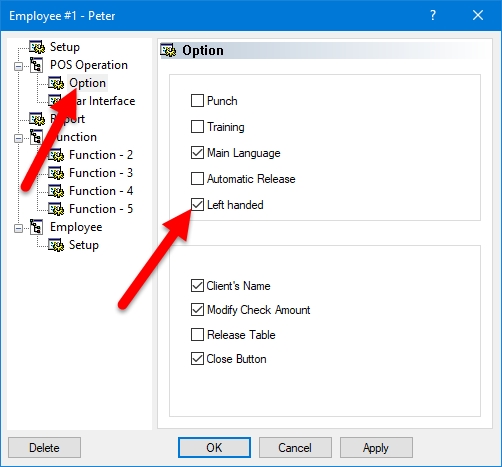Click the Apply button
This screenshot has width=502, height=467.
coord(376,448)
